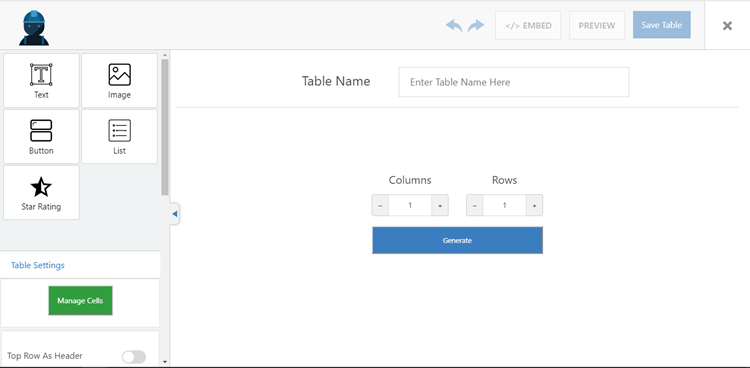Viewport: 750px width, 368px height.
Task: Switch to Table Settings tab
Action: pos(38,265)
